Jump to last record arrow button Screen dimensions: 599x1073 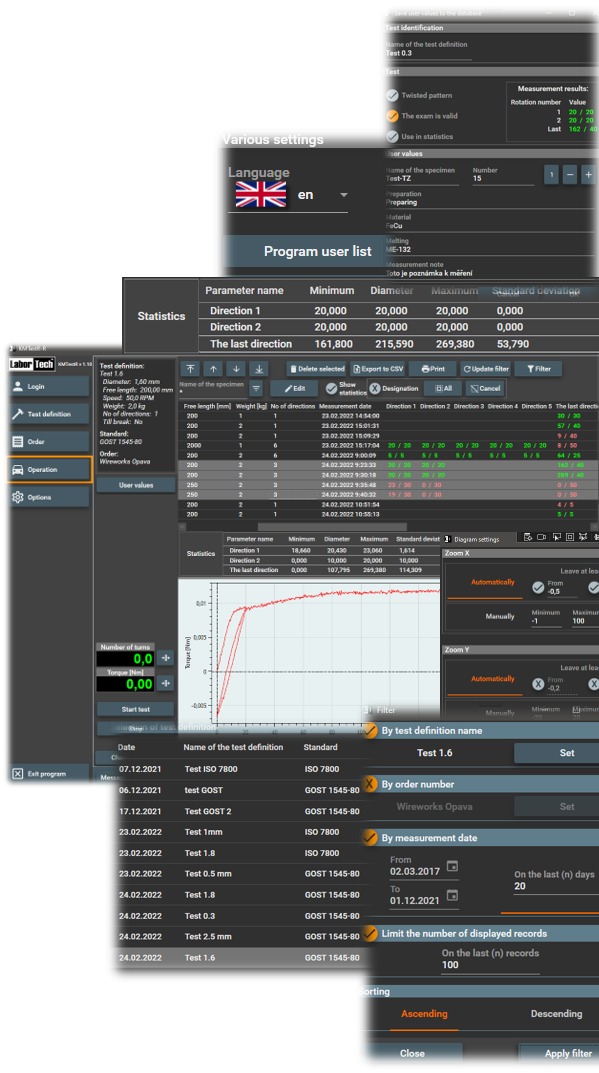[x=258, y=369]
